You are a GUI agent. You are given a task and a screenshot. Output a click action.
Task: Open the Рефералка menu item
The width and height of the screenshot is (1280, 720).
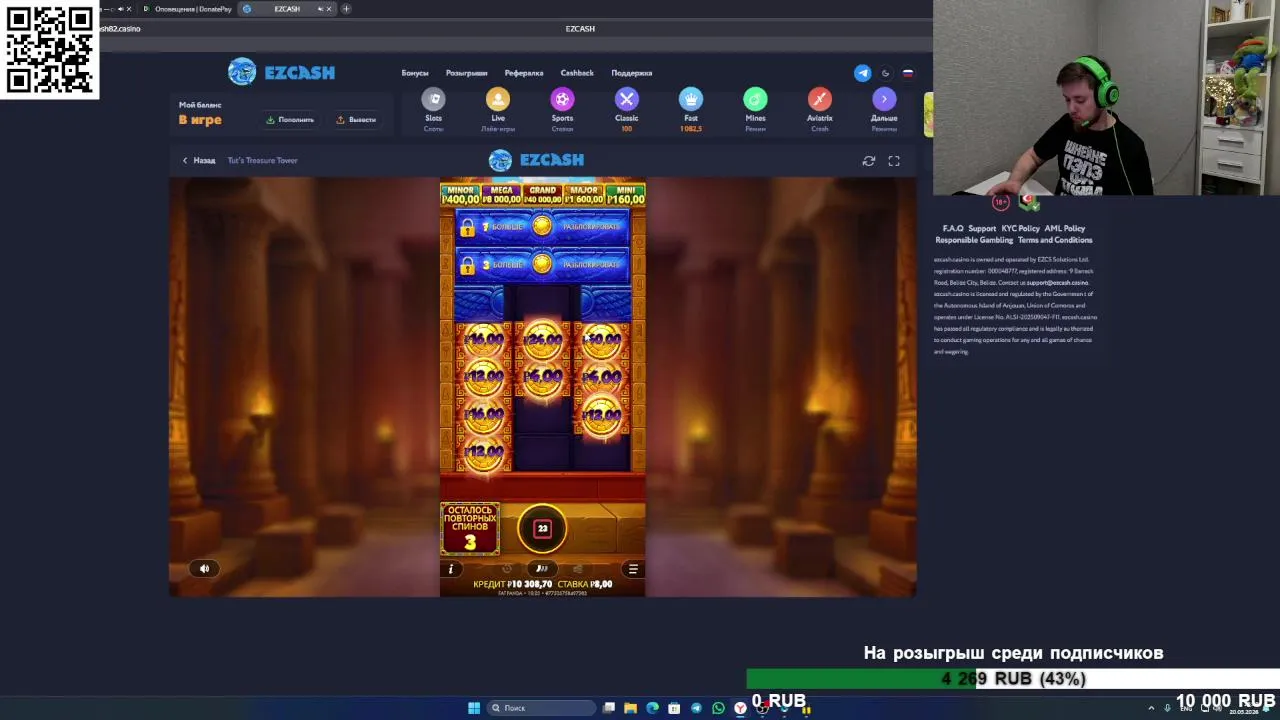coord(524,73)
